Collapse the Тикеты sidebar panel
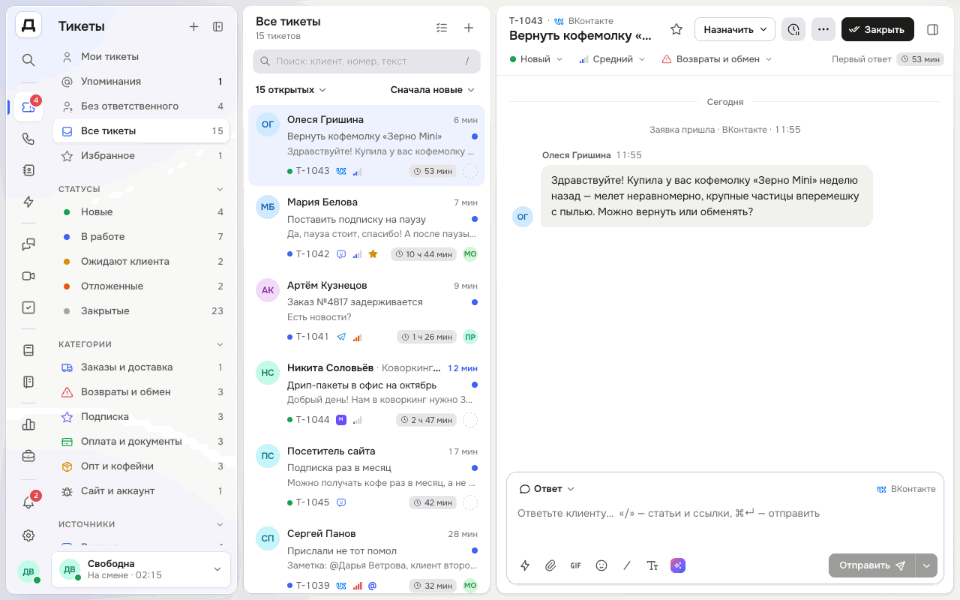 (x=218, y=26)
